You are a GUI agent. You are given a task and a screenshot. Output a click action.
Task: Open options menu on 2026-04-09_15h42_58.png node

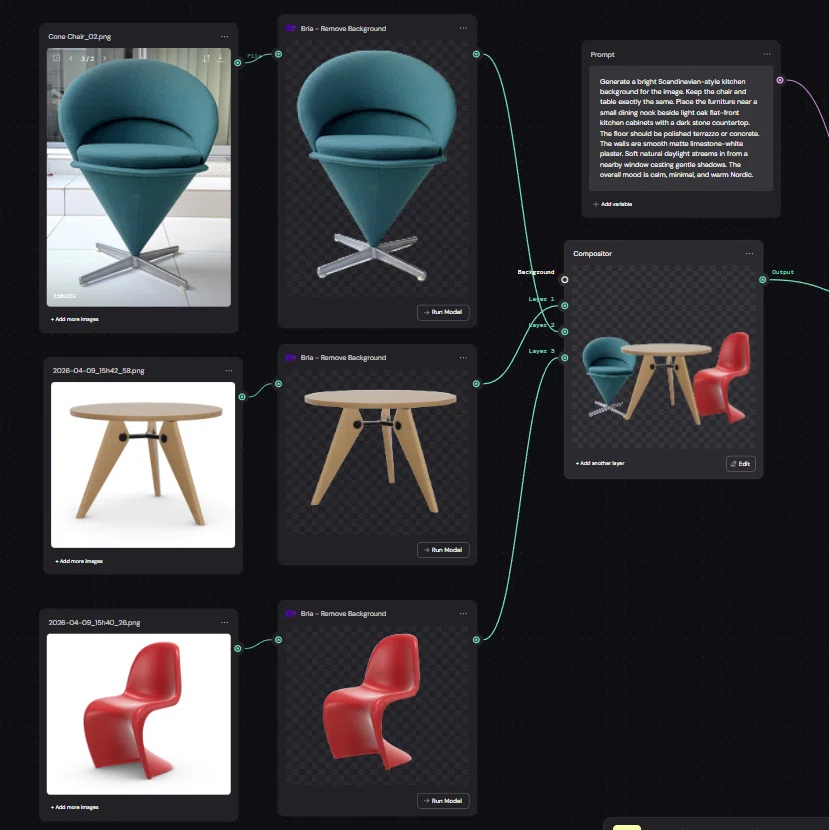point(229,371)
